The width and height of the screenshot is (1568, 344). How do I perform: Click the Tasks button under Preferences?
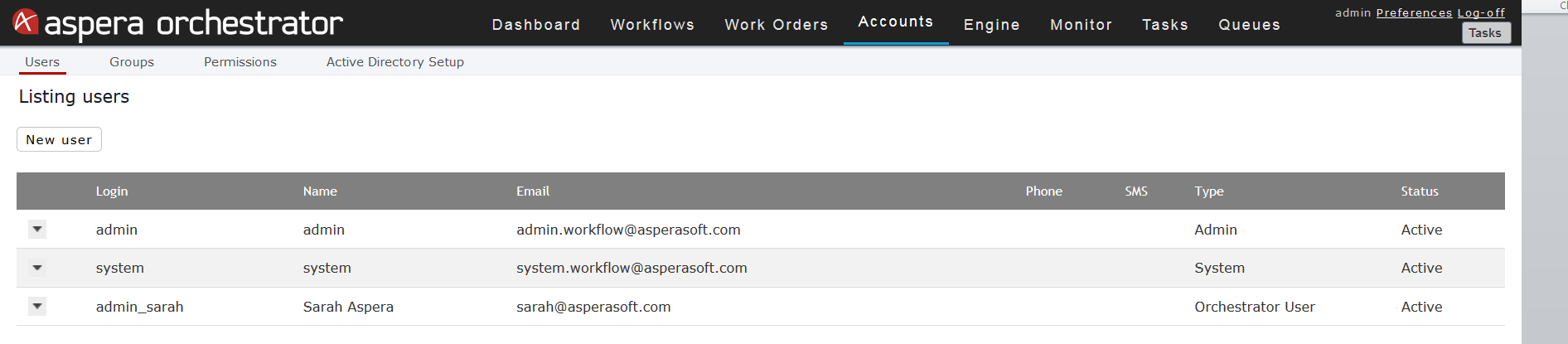pyautogui.click(x=1486, y=33)
